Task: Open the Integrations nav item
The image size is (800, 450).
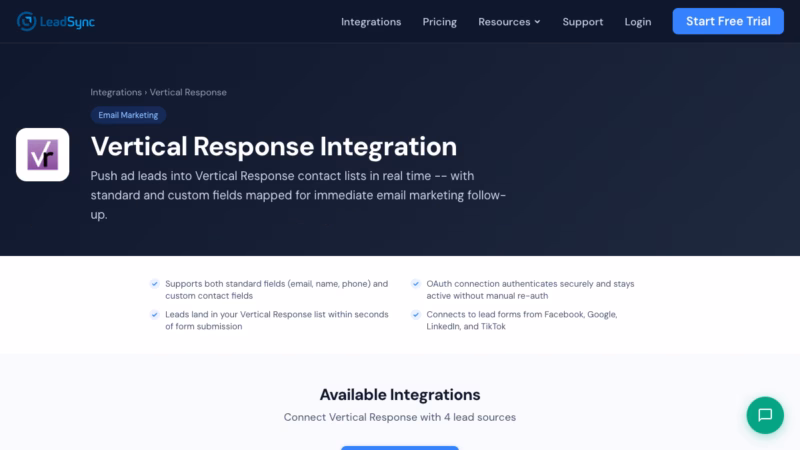Action: point(371,22)
